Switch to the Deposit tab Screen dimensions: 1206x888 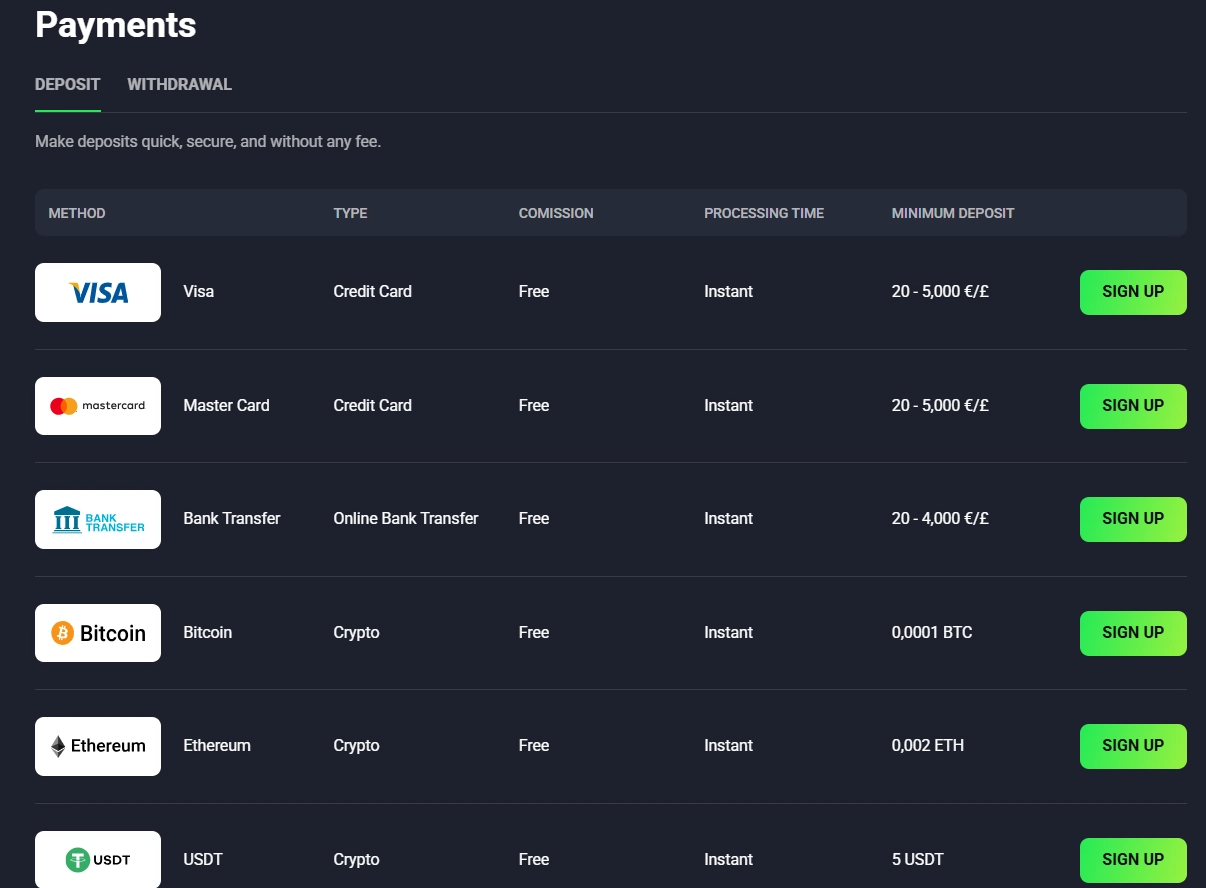68,84
